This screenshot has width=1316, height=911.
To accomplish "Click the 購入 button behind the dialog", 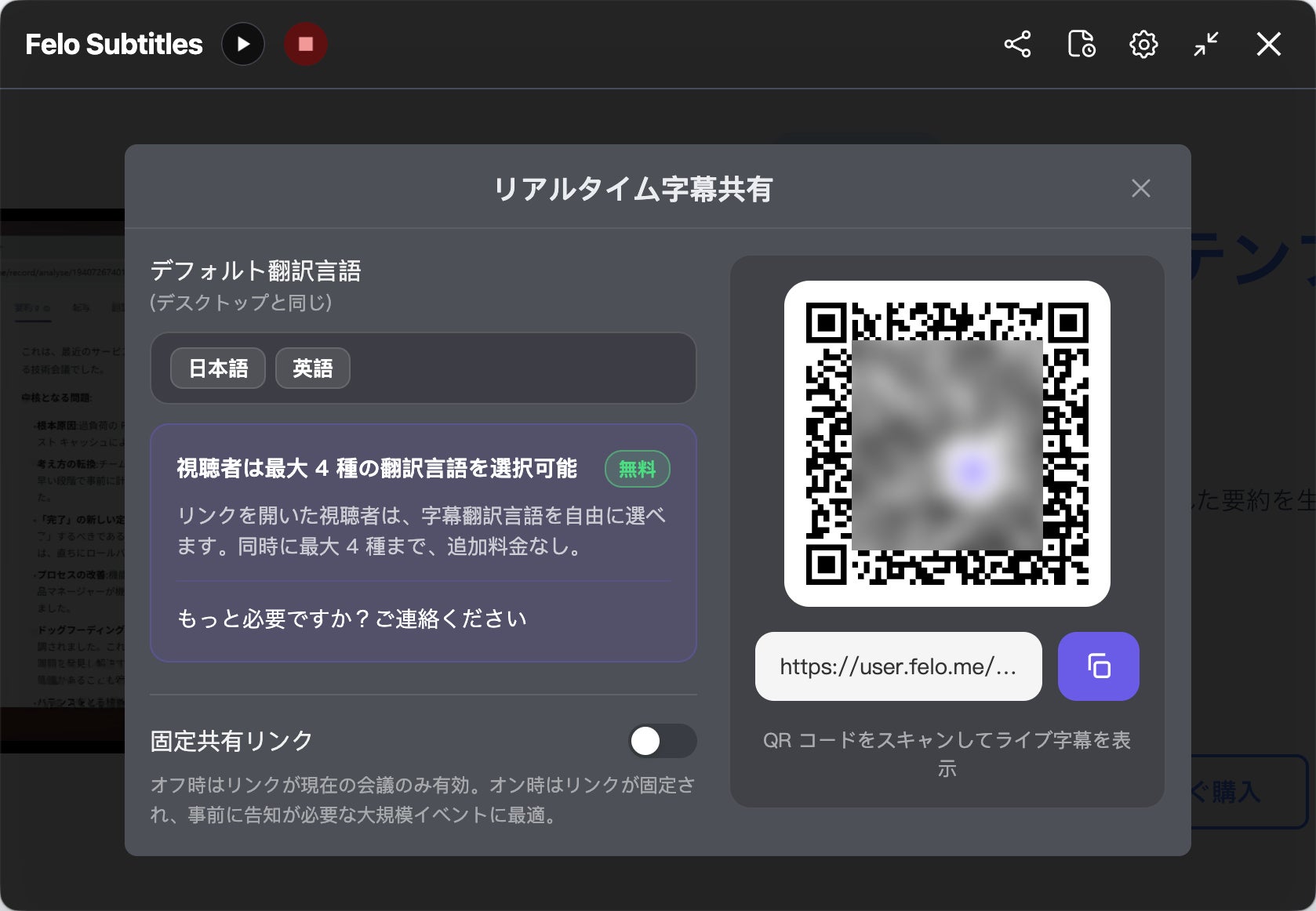I will pyautogui.click(x=1245, y=792).
